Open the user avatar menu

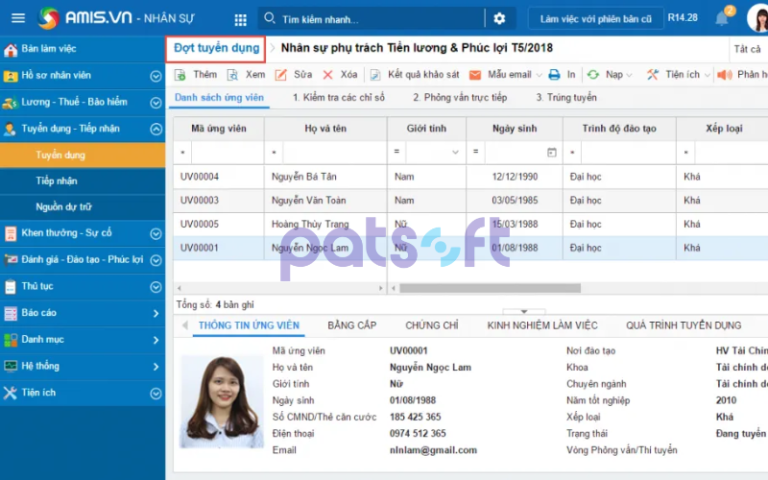[x=758, y=18]
